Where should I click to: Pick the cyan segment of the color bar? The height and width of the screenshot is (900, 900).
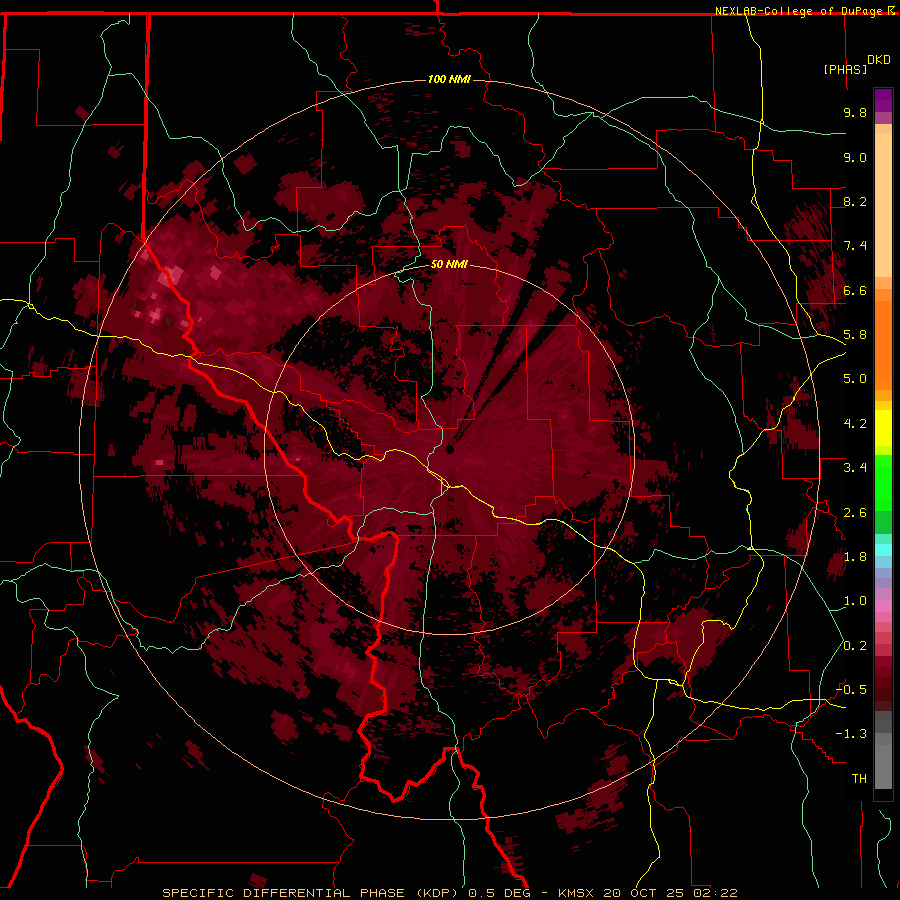[x=883, y=550]
